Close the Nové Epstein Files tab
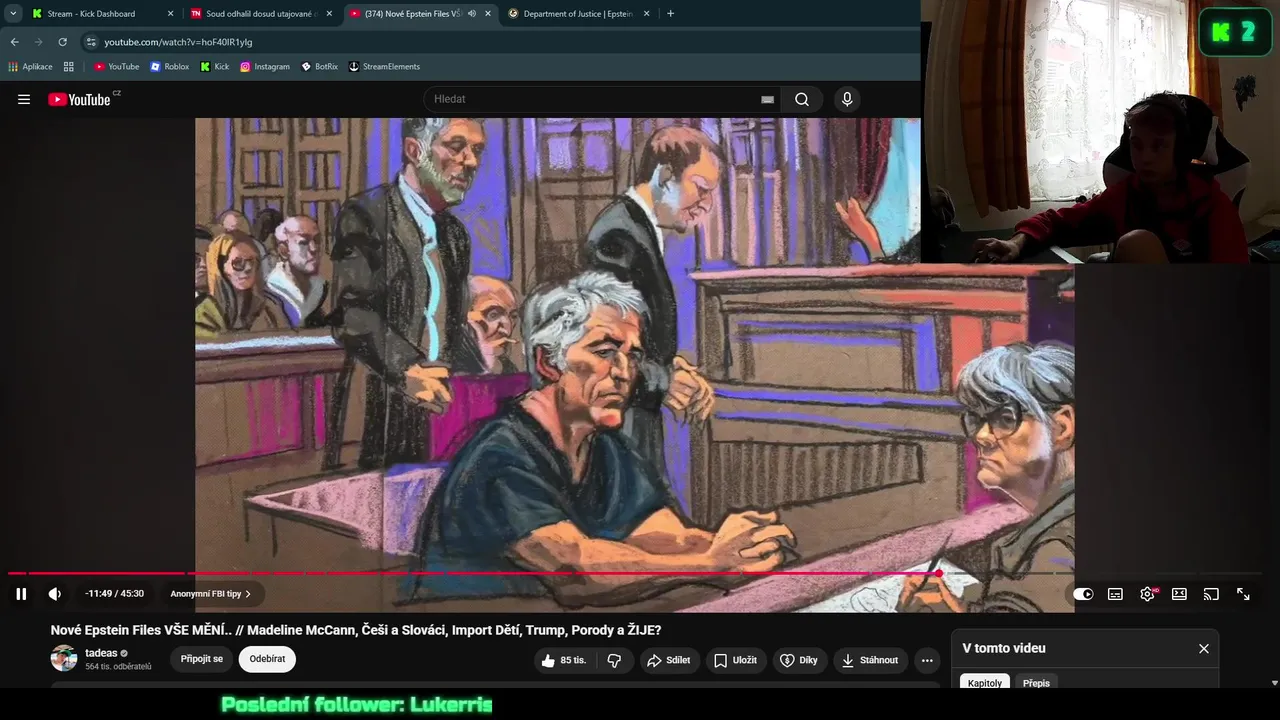The image size is (1280, 720). tap(488, 14)
